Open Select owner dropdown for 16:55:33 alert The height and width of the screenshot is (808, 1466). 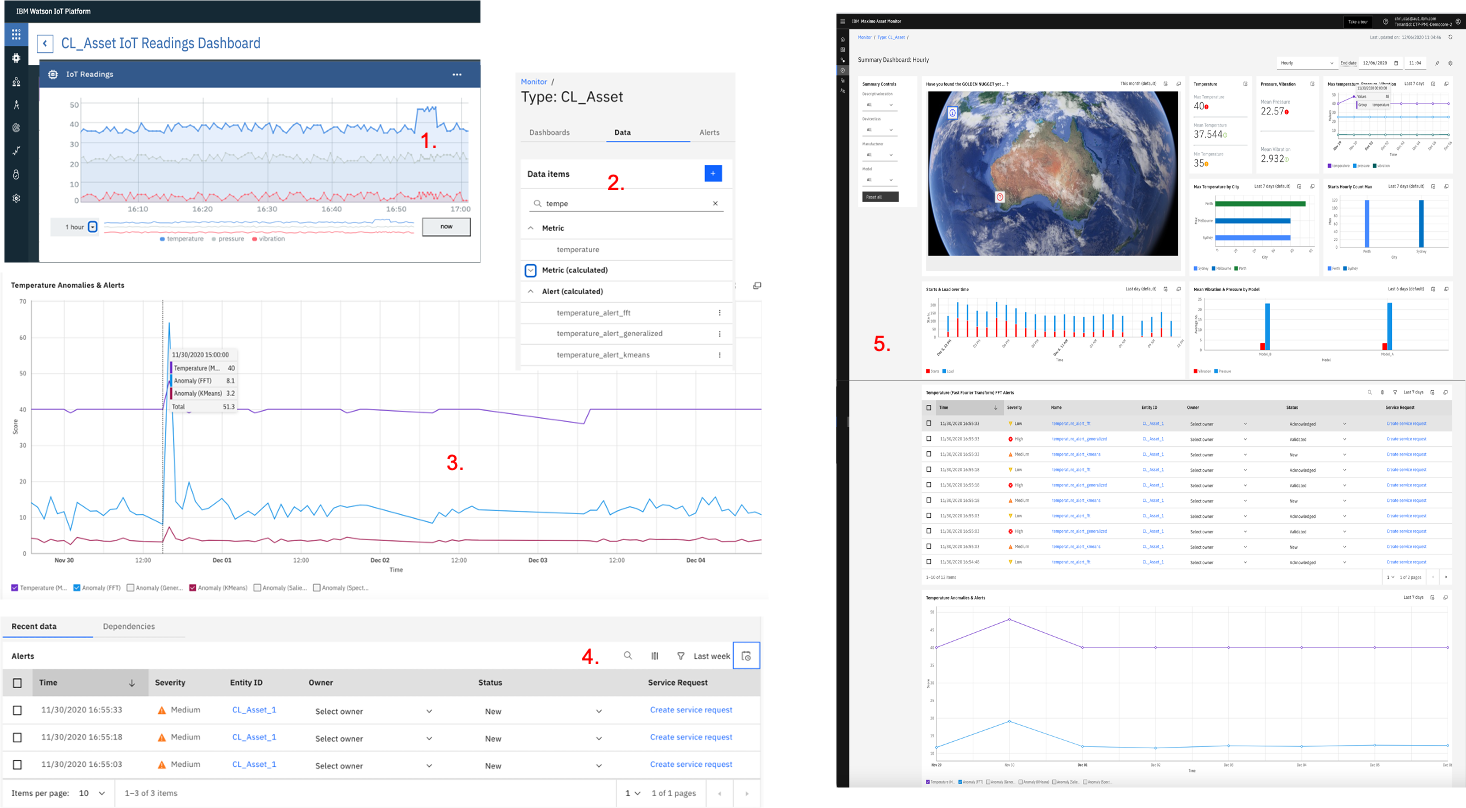click(374, 711)
